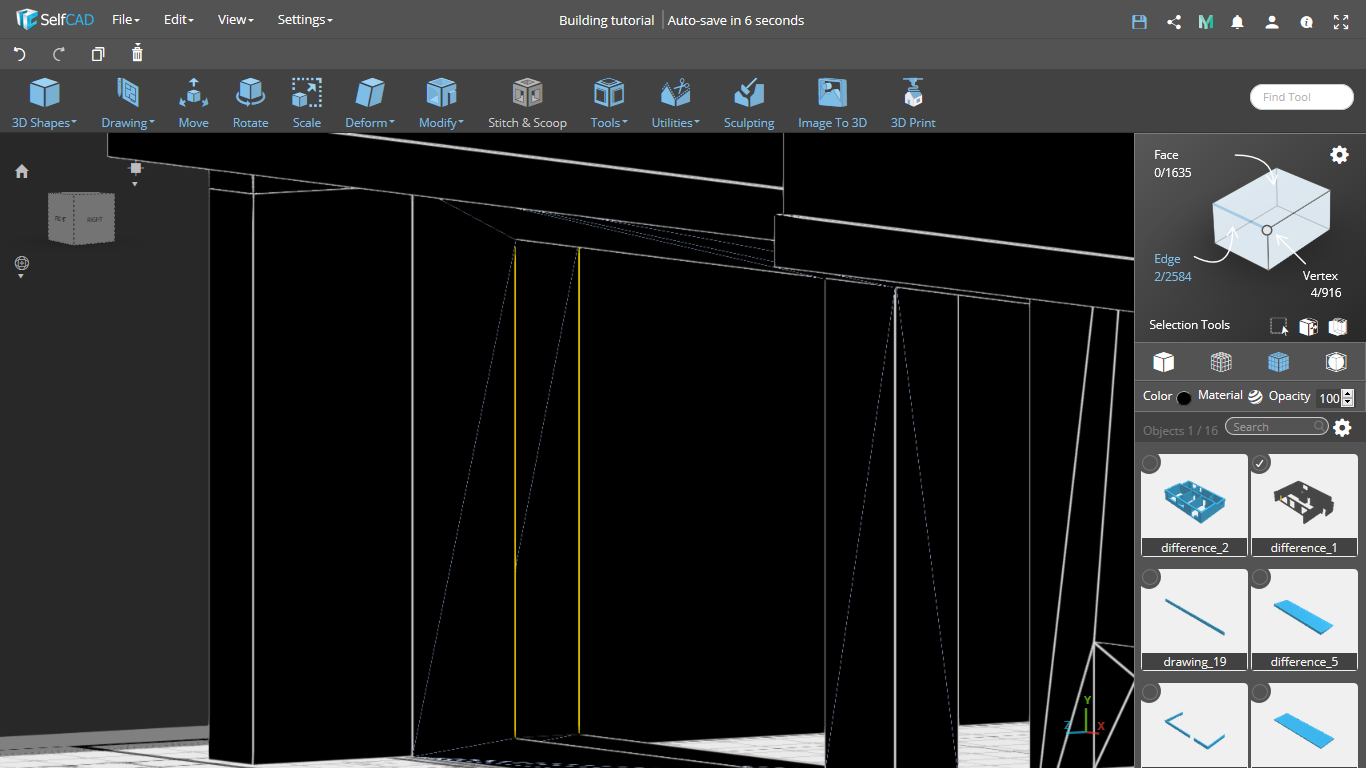Screen dimensions: 1366x768
Task: Click the view cube orientation widget
Action: (81, 217)
